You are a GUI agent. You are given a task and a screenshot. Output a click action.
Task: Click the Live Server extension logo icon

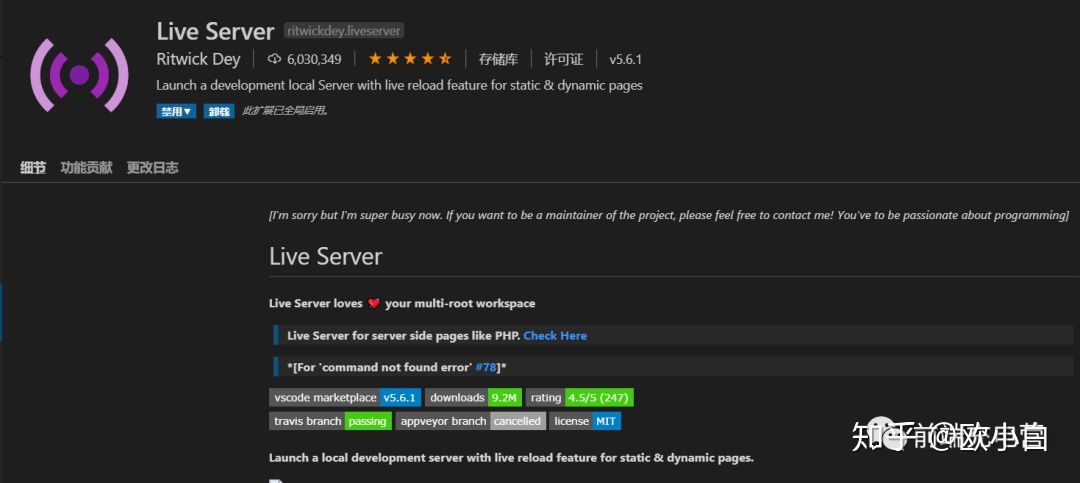tap(79, 75)
